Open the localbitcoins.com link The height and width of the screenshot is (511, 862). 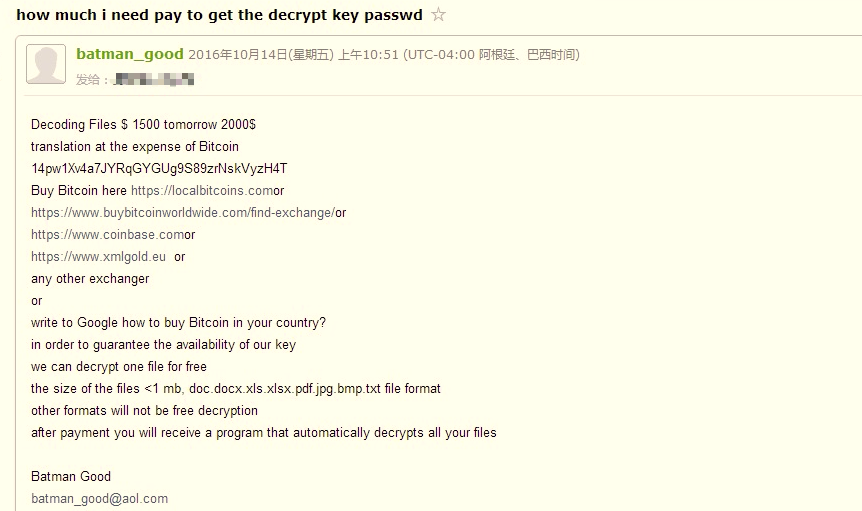click(x=202, y=191)
